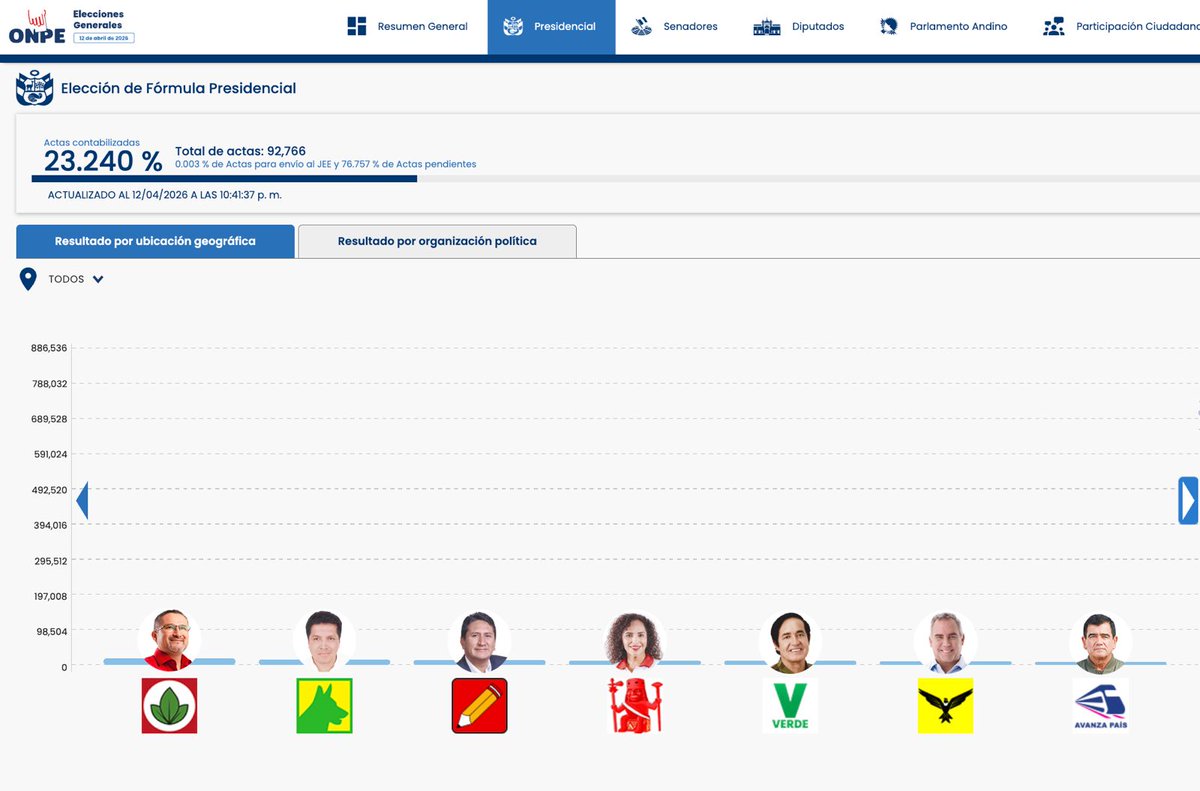Image resolution: width=1200 pixels, height=791 pixels.
Task: Click the Participación Ciudadana people icon
Action: pos(1053,27)
